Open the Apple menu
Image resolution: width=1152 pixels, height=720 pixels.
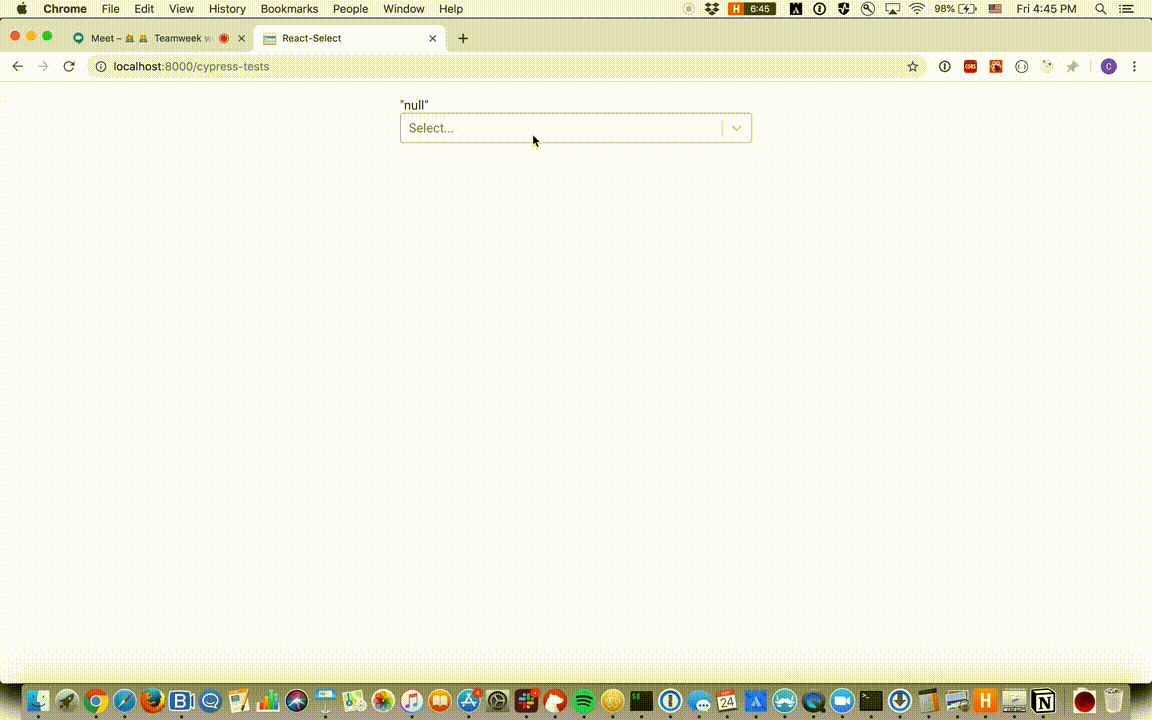coord(22,9)
